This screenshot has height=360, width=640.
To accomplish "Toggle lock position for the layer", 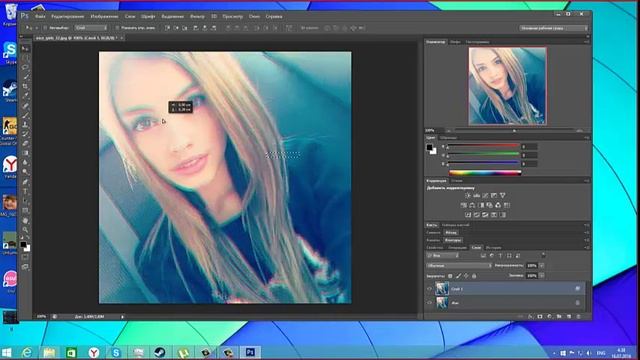I will tap(466, 276).
